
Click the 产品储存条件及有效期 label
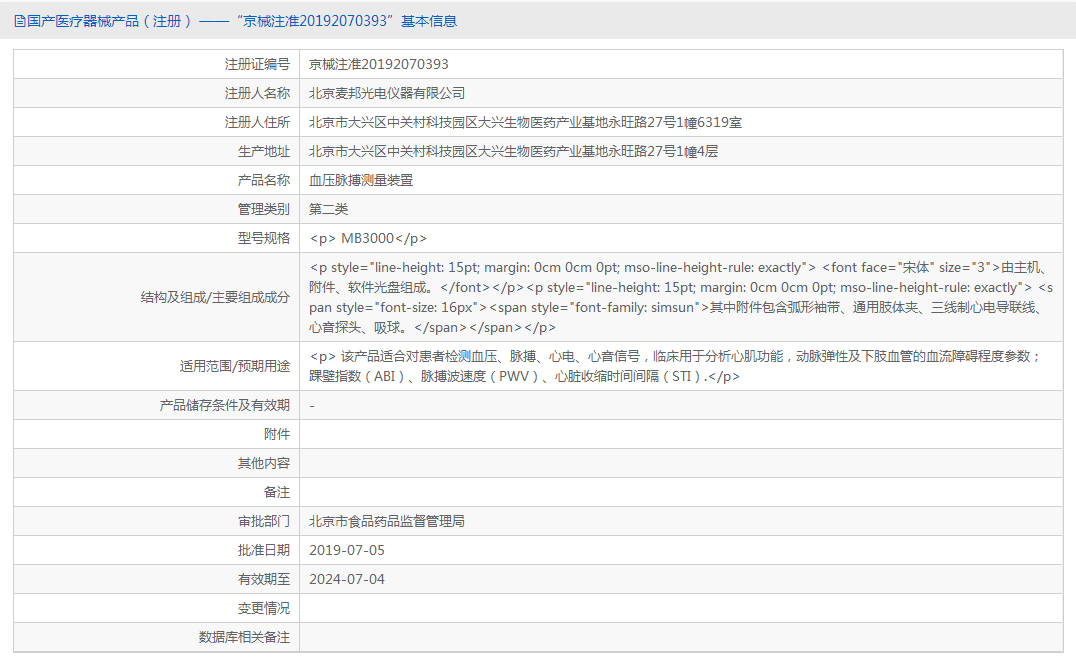click(x=225, y=405)
